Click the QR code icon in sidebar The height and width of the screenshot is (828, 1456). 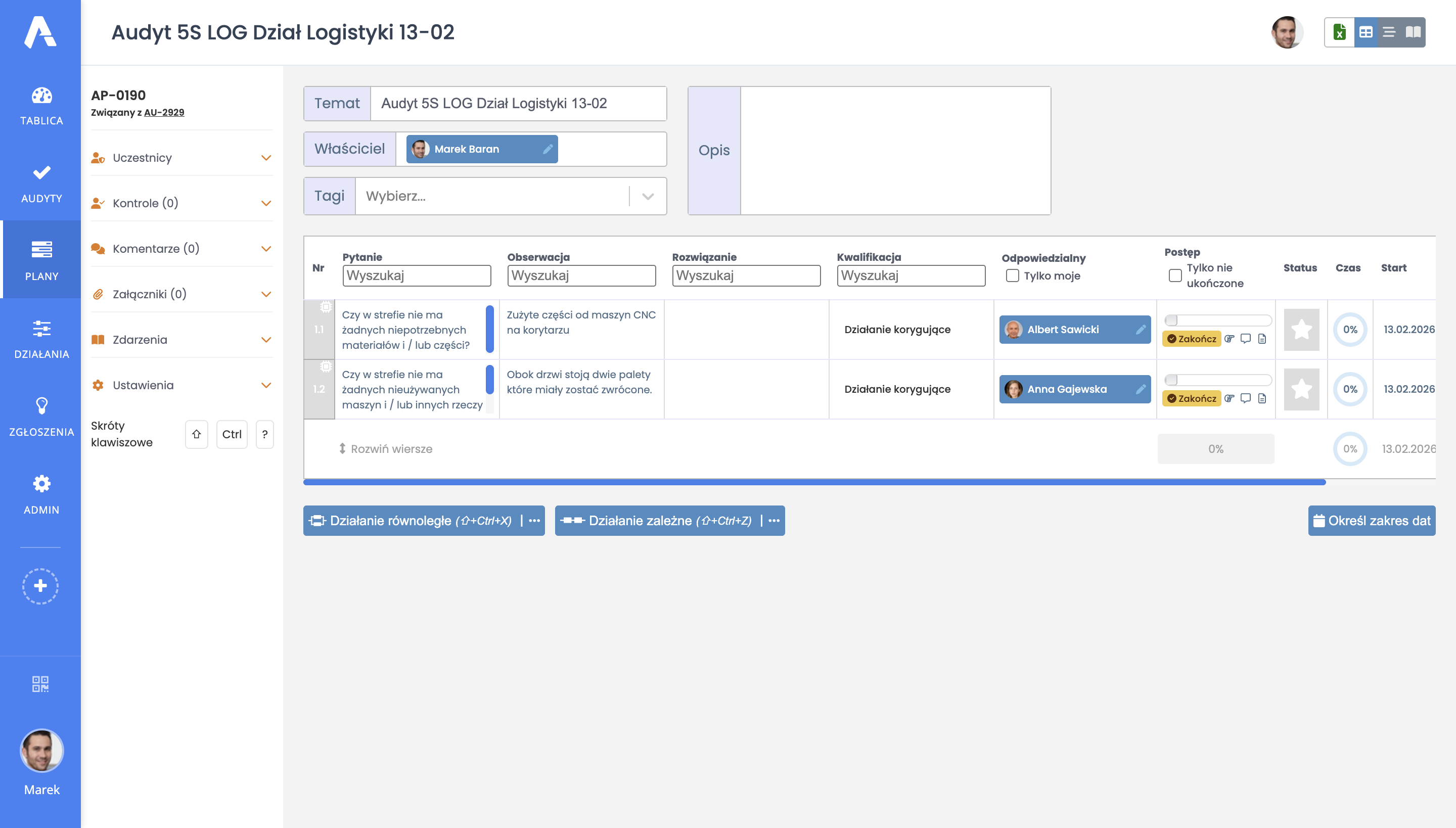(40, 683)
